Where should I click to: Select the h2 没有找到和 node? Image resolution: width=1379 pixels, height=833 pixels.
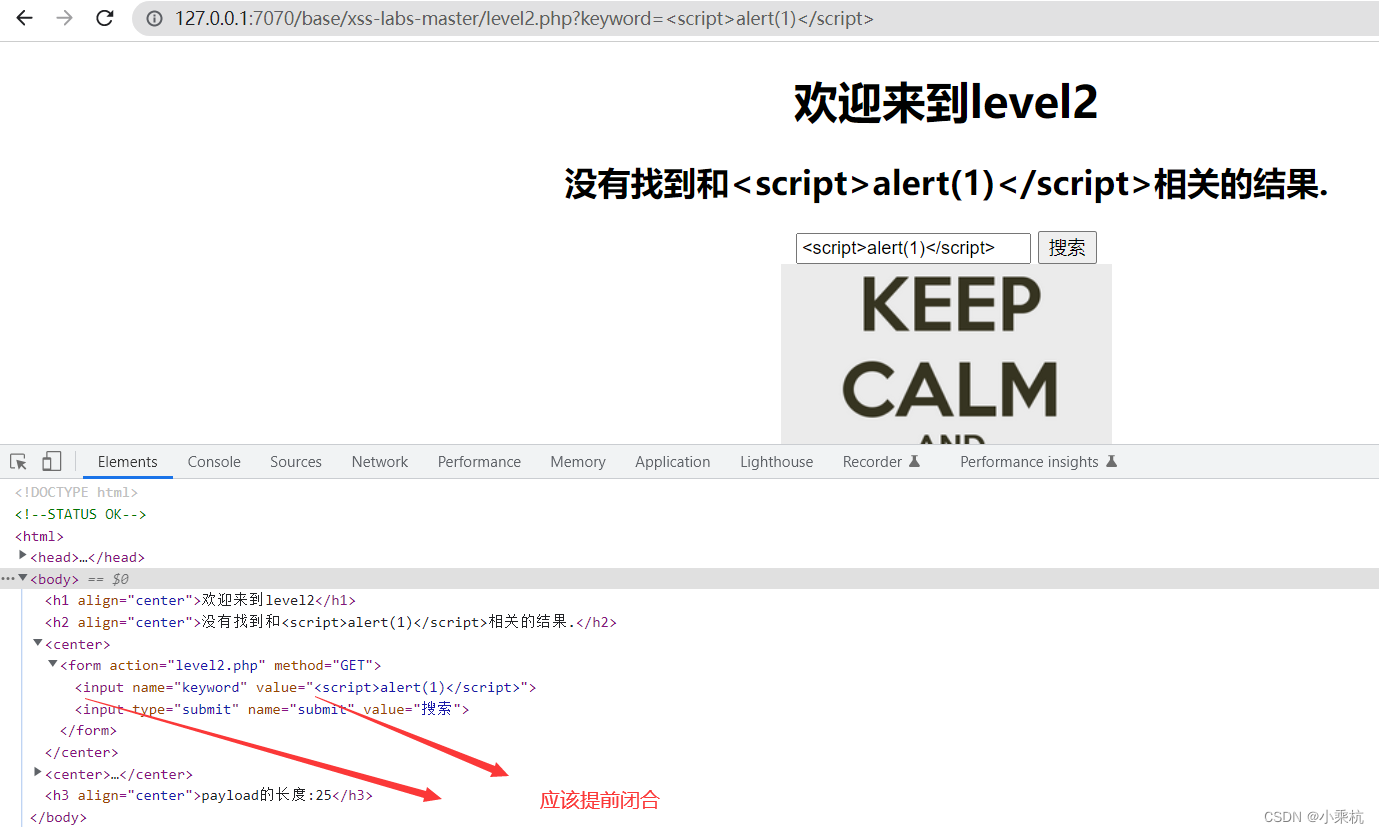click(331, 622)
